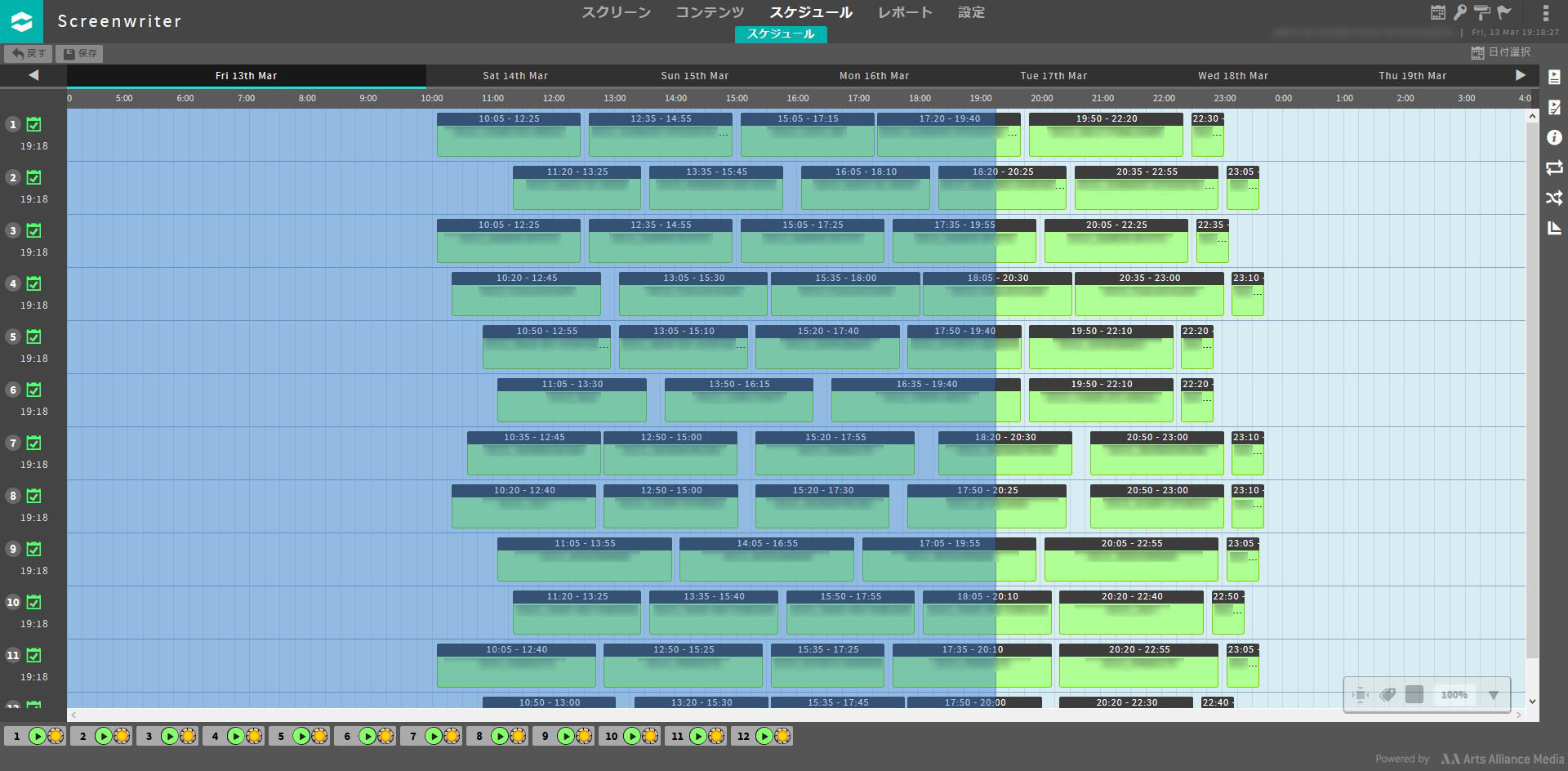Toggle the schedule check icon for screen 1
Viewport: 1568px width, 771px height.
click(33, 124)
